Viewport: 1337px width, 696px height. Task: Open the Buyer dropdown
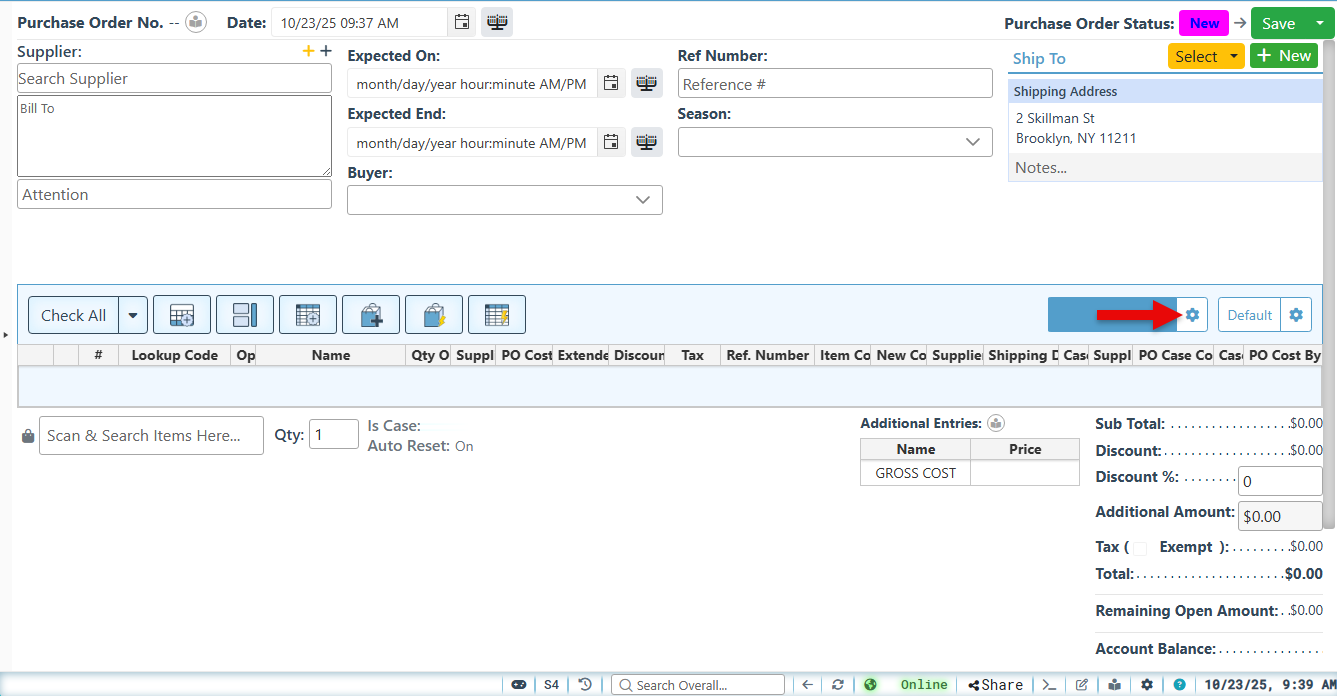(x=504, y=200)
